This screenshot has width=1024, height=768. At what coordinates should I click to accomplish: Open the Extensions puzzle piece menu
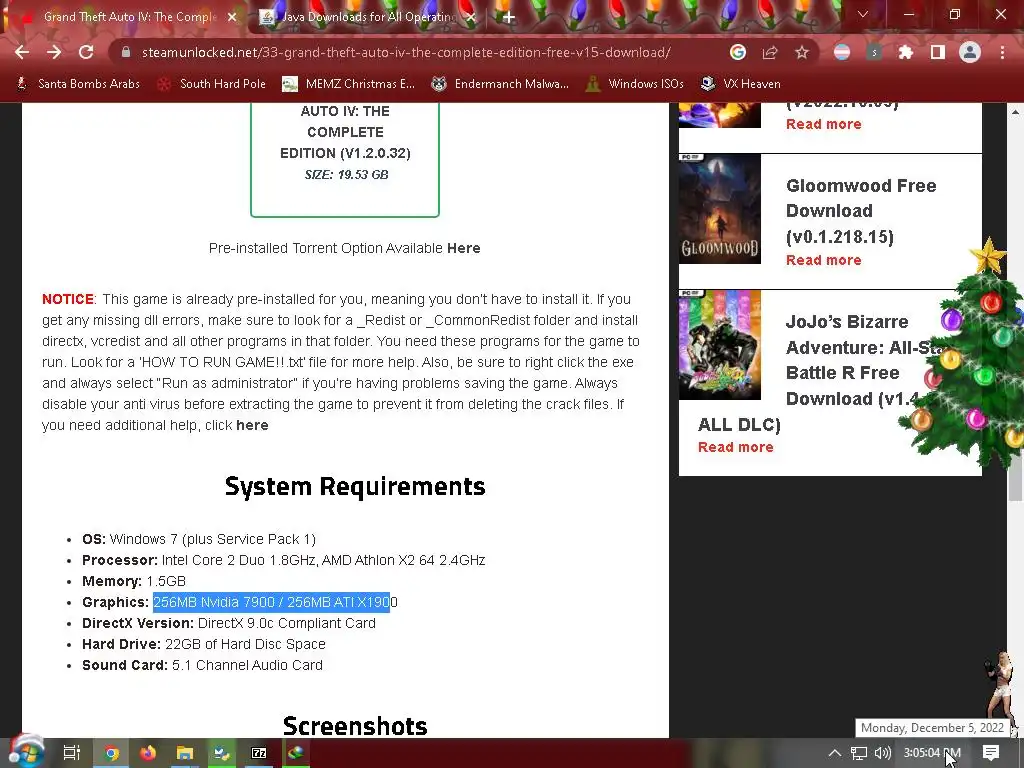click(x=906, y=52)
